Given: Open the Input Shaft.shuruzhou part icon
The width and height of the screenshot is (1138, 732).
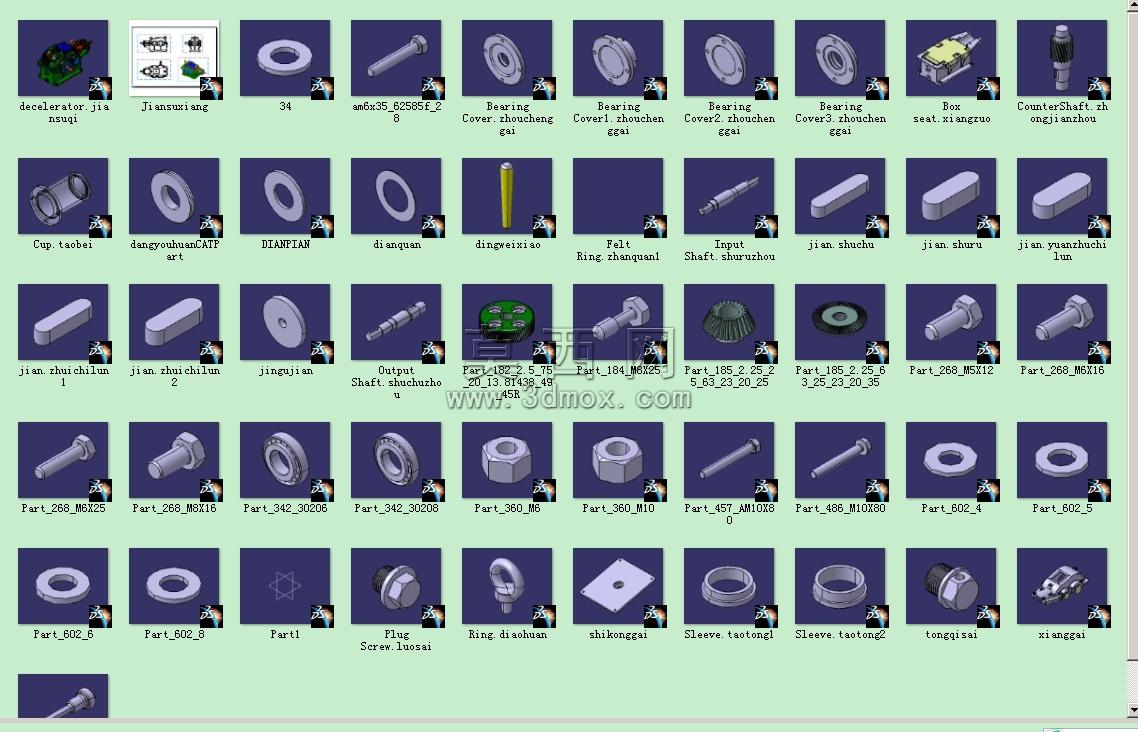Looking at the screenshot, I should click(729, 197).
